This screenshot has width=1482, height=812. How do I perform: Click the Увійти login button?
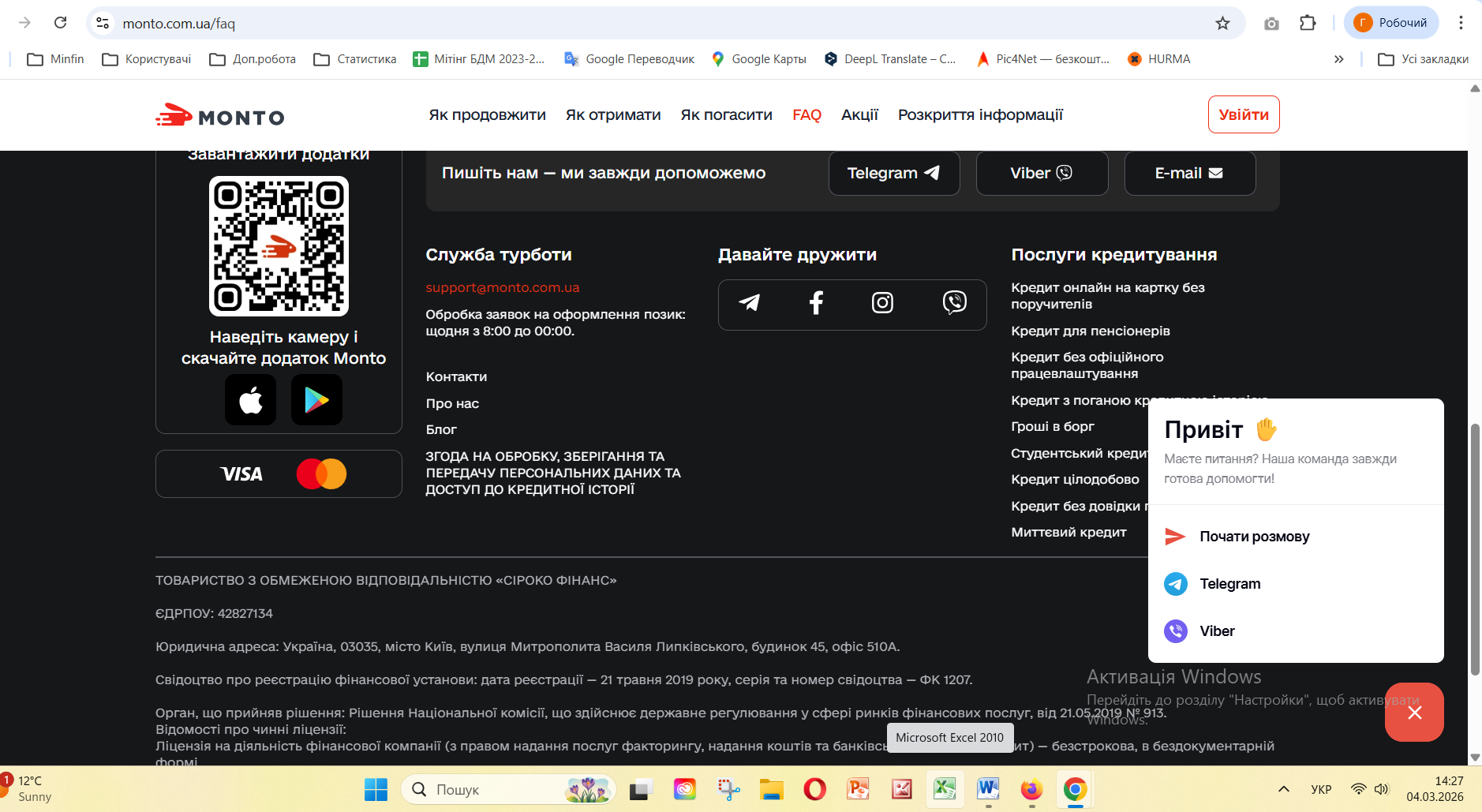coord(1244,114)
